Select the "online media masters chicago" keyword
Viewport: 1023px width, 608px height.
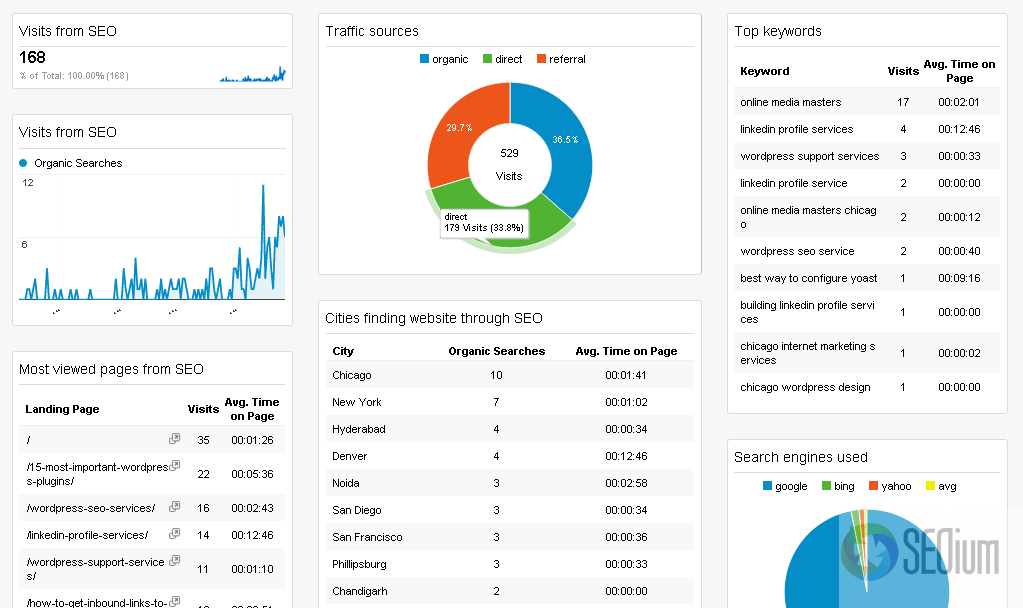(x=808, y=217)
